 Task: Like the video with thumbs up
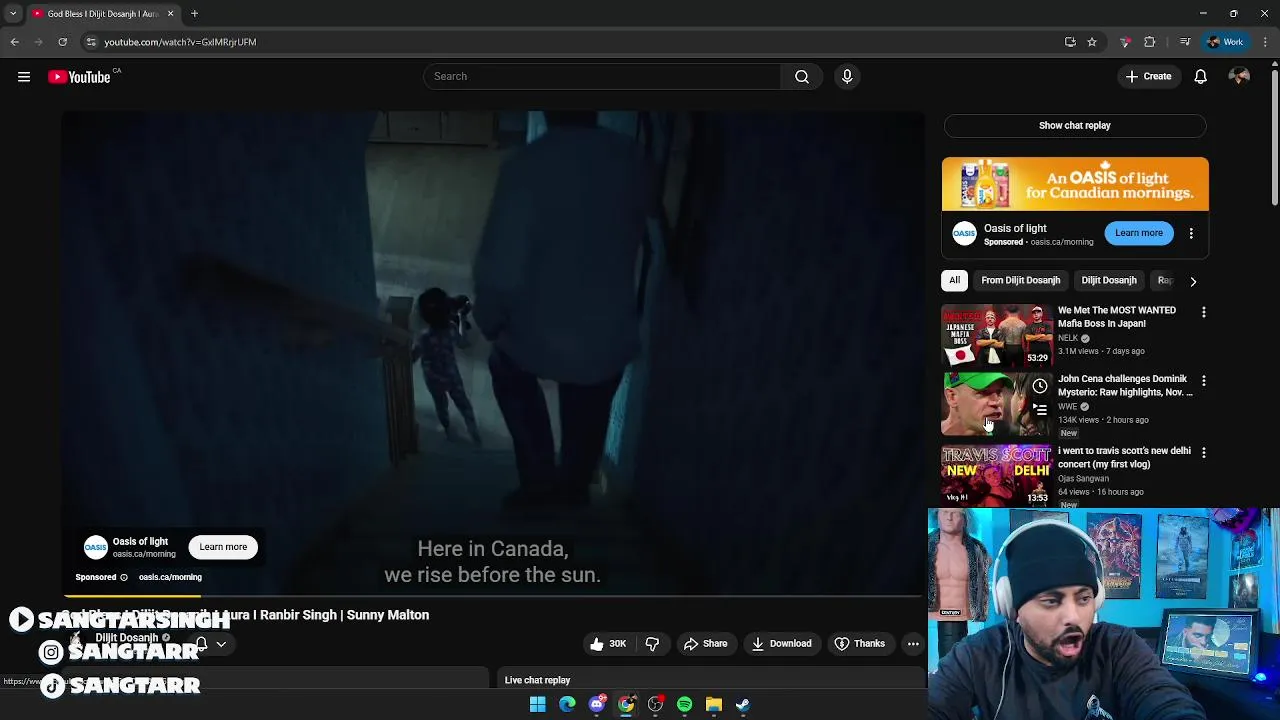coord(608,644)
